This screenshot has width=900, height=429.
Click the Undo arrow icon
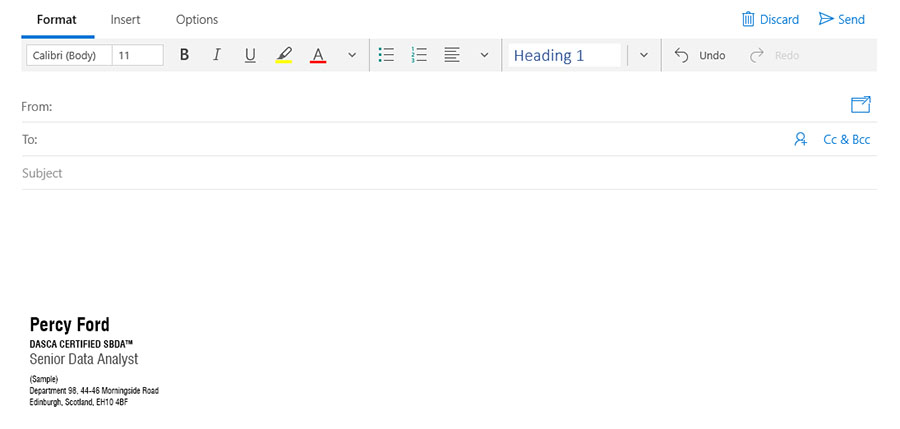coord(682,55)
